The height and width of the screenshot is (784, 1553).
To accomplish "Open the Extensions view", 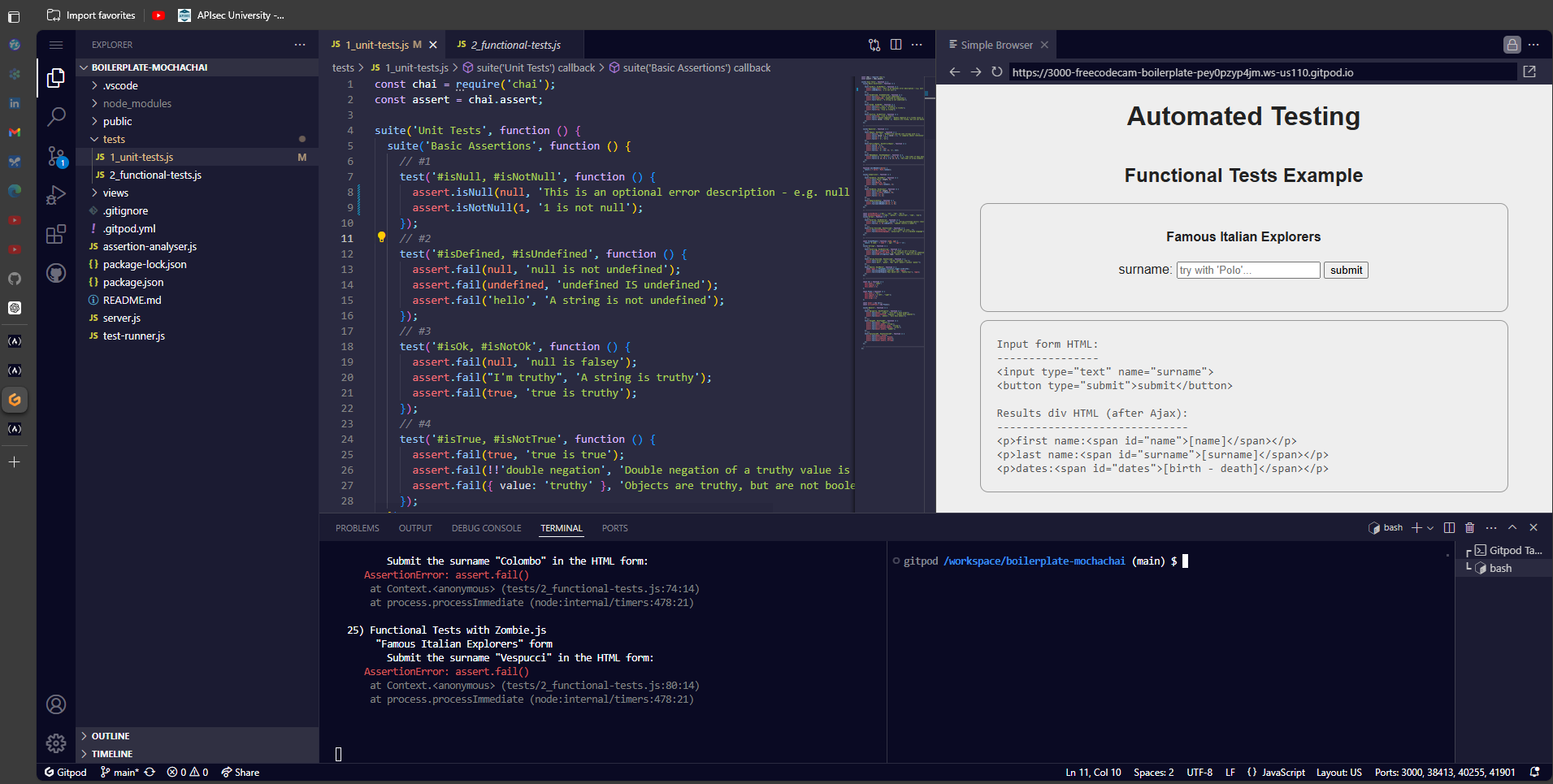I will click(x=56, y=234).
